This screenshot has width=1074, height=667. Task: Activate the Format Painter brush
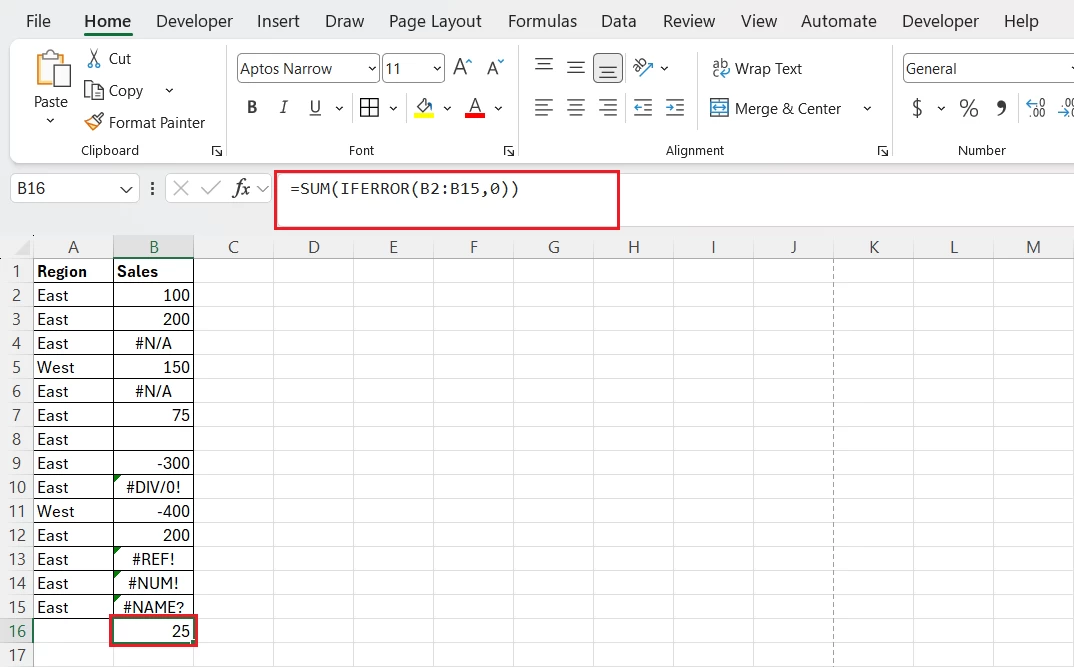pos(94,122)
